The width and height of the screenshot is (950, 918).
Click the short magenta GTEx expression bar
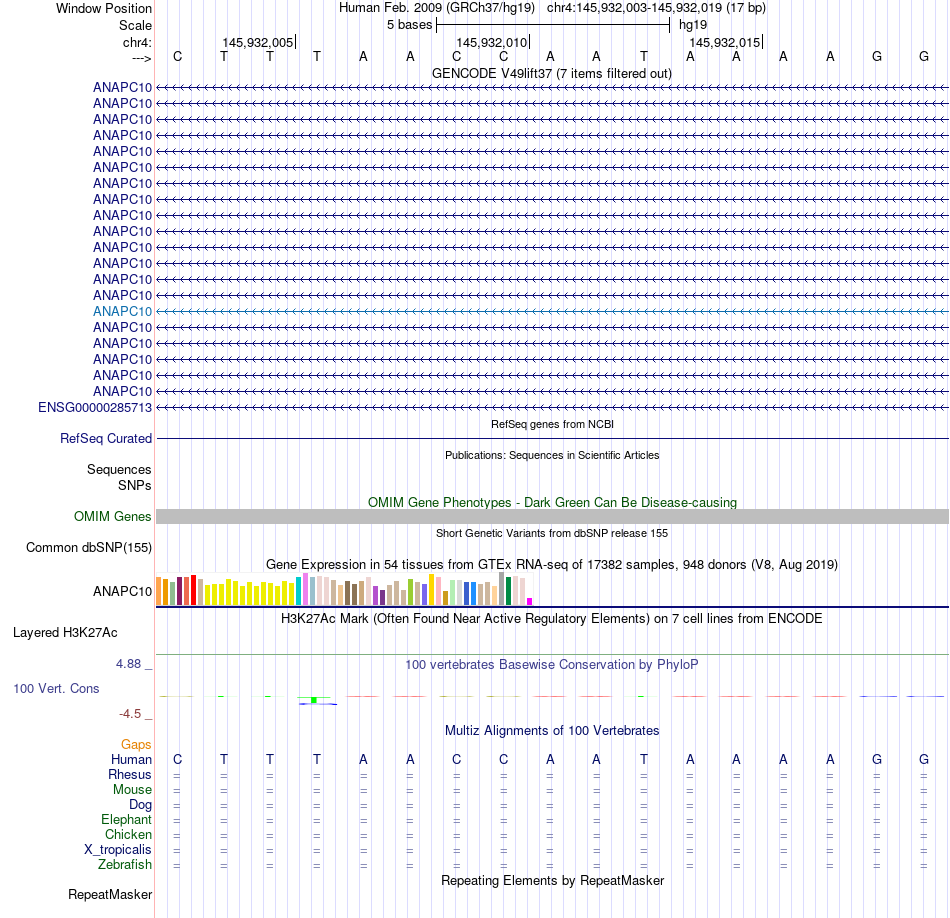[x=530, y=601]
